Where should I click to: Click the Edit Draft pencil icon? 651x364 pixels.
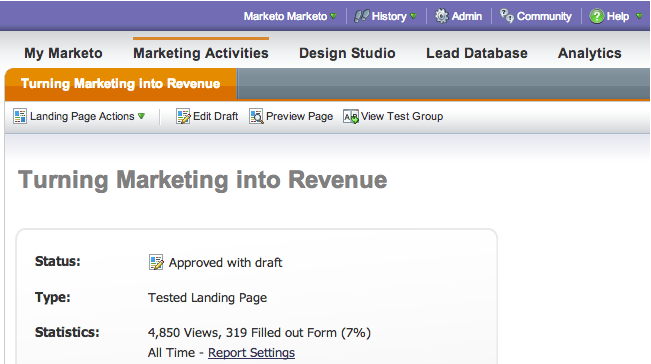pos(183,116)
